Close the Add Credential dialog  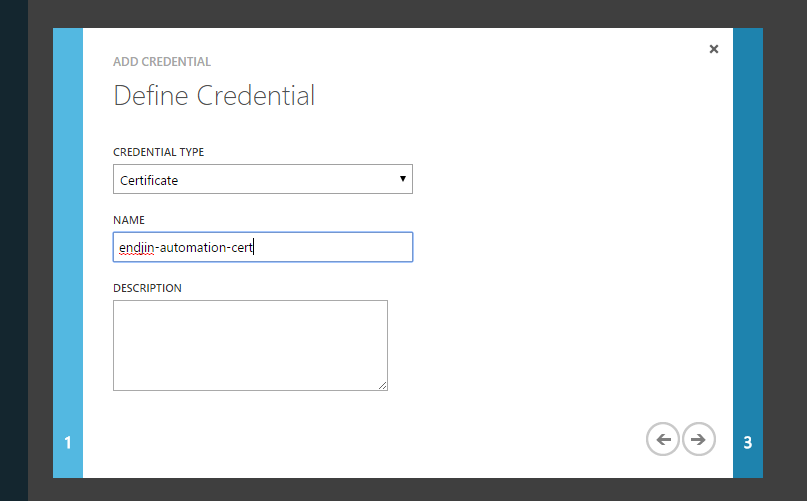point(713,49)
